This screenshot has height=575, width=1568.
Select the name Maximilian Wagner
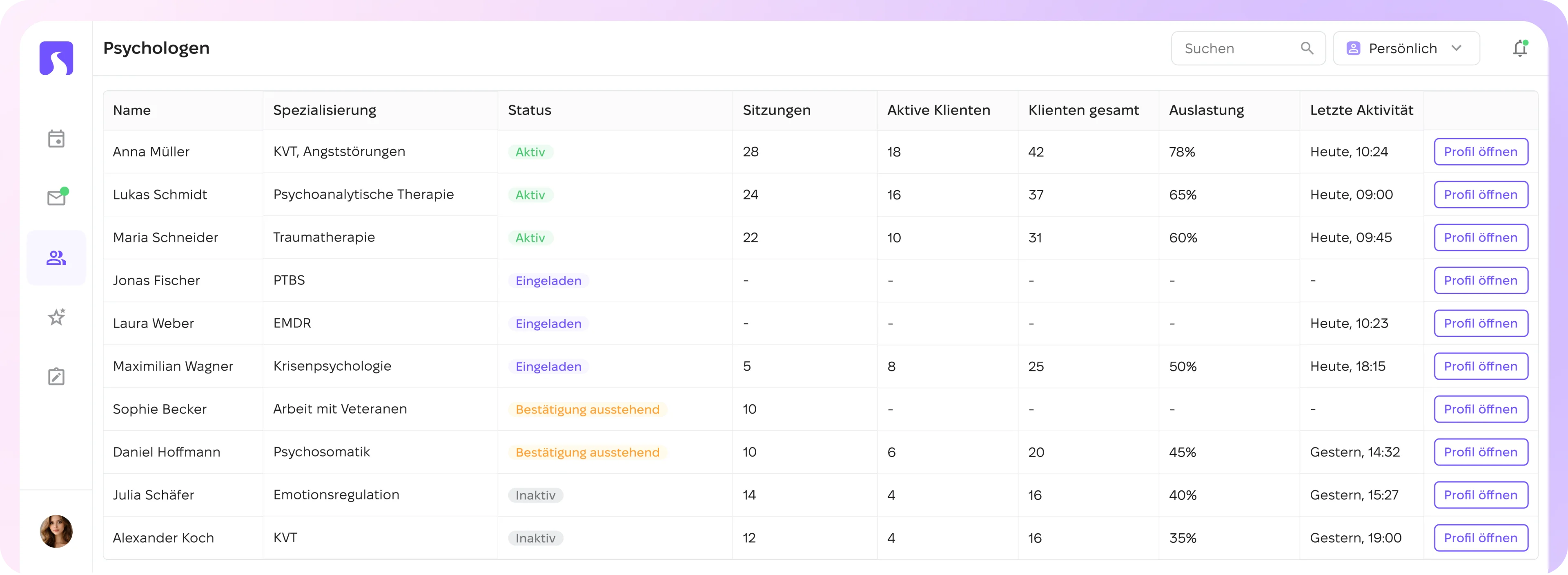(x=173, y=367)
